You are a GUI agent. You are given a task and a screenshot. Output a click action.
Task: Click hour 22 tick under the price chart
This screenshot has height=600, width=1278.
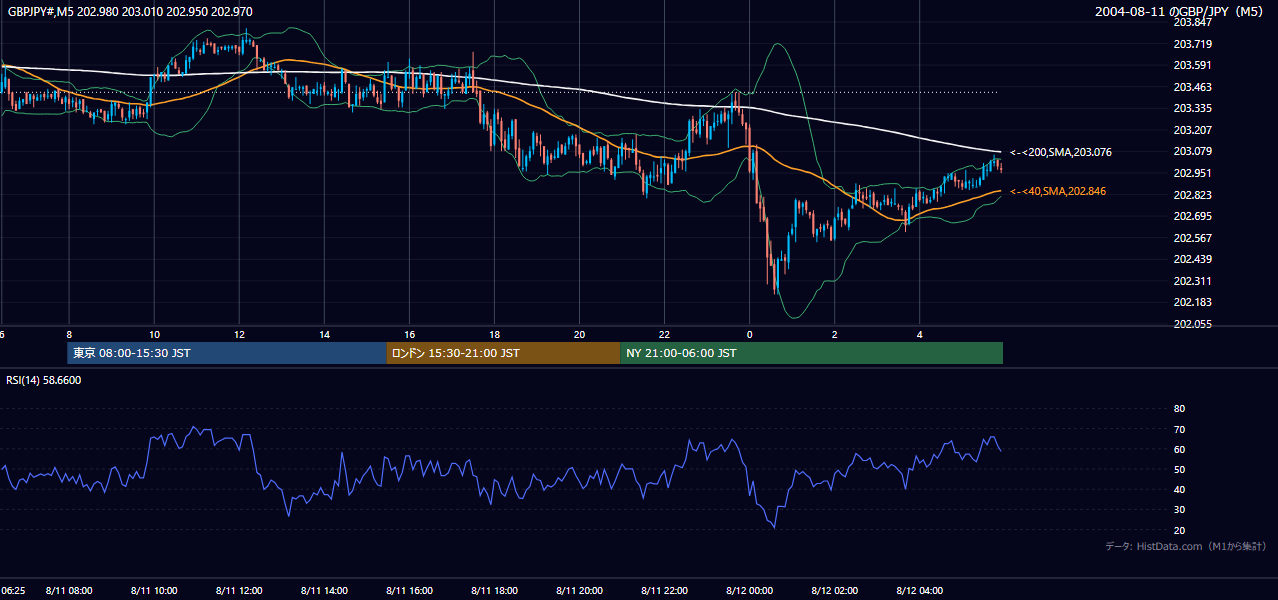(664, 334)
